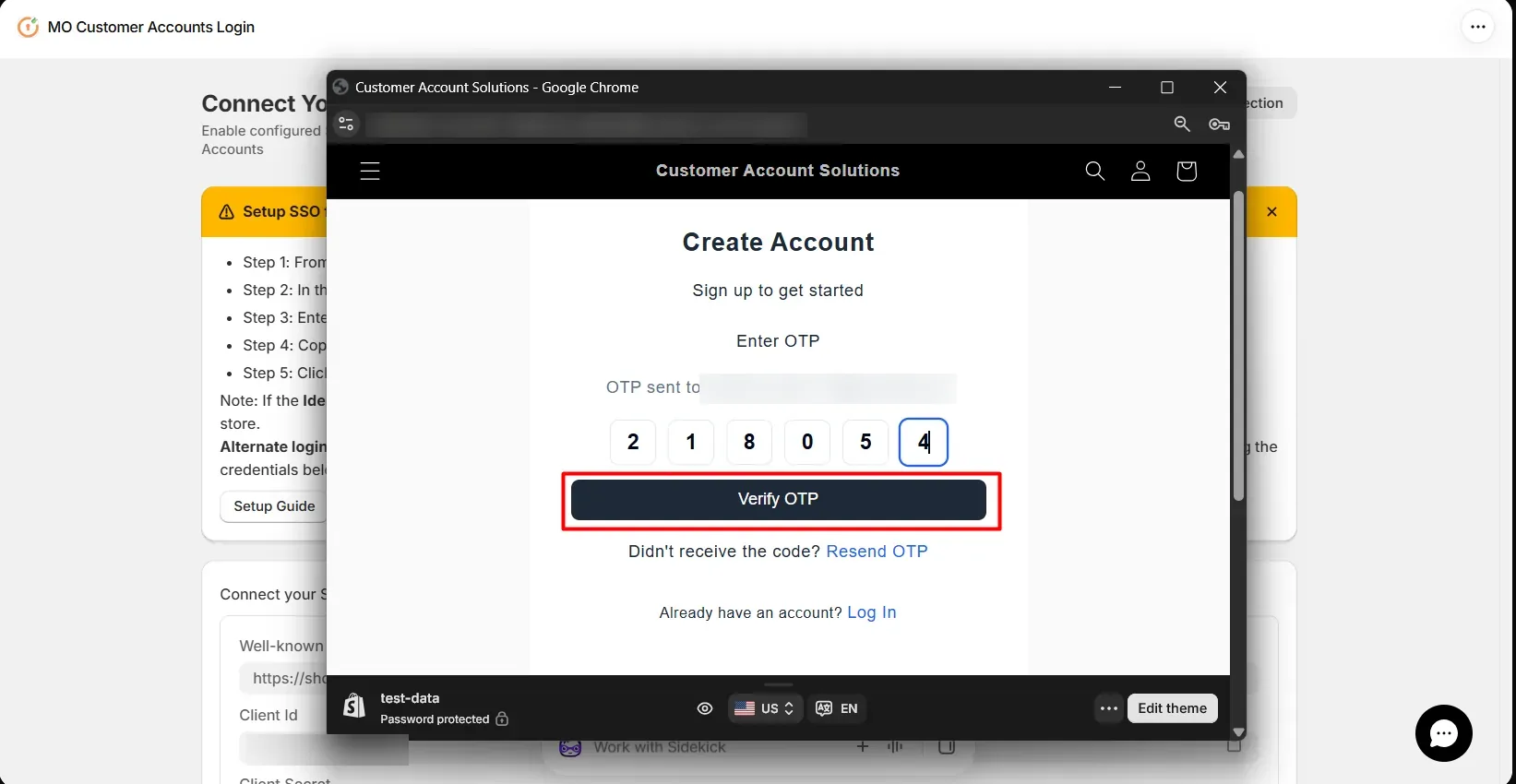Click the Edit theme button
Screen dimensions: 1516x784
coord(1173,708)
